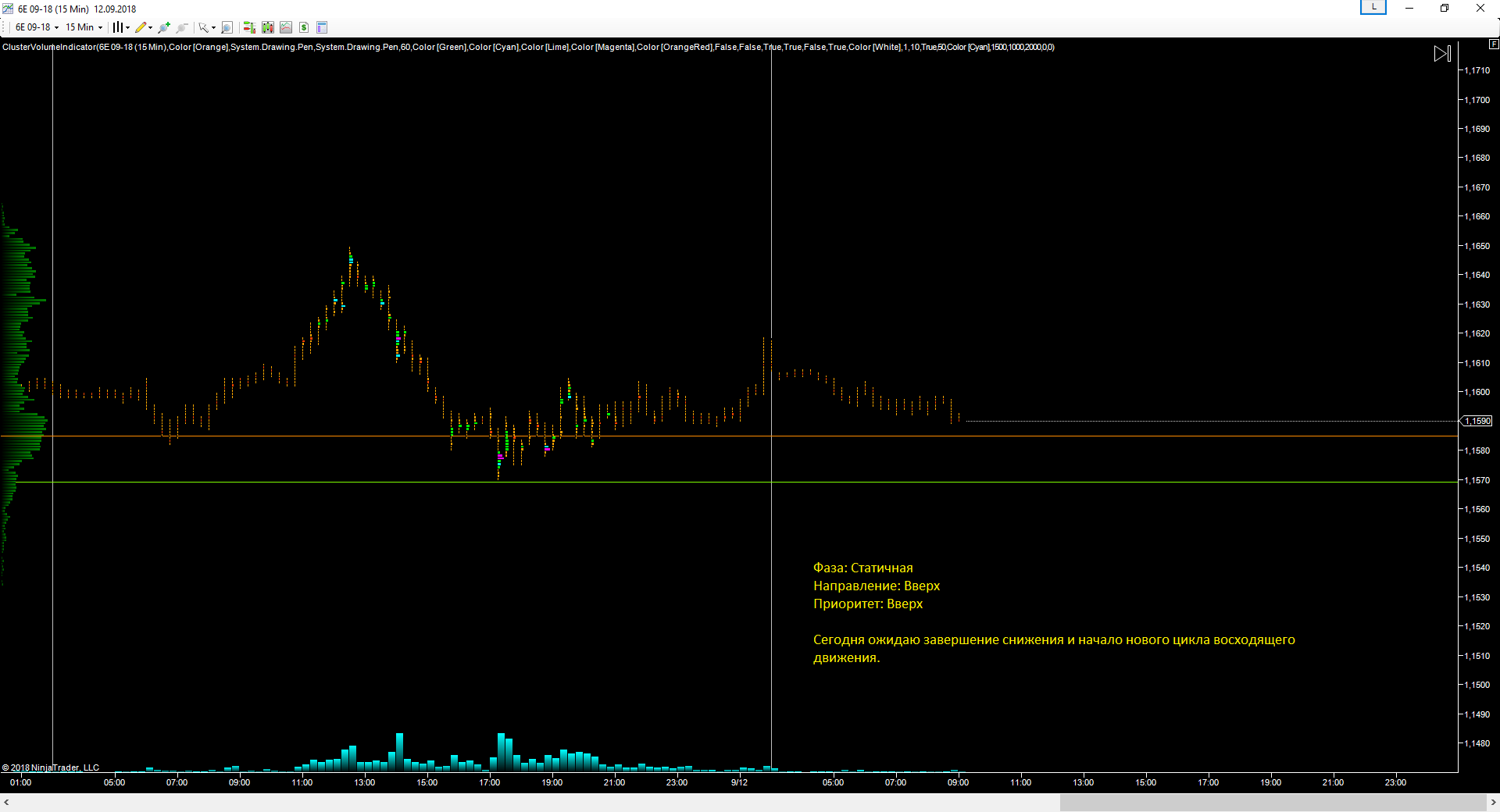This screenshot has width=1500, height=812.
Task: Jump to latest bar arrow icon
Action: tap(1442, 54)
